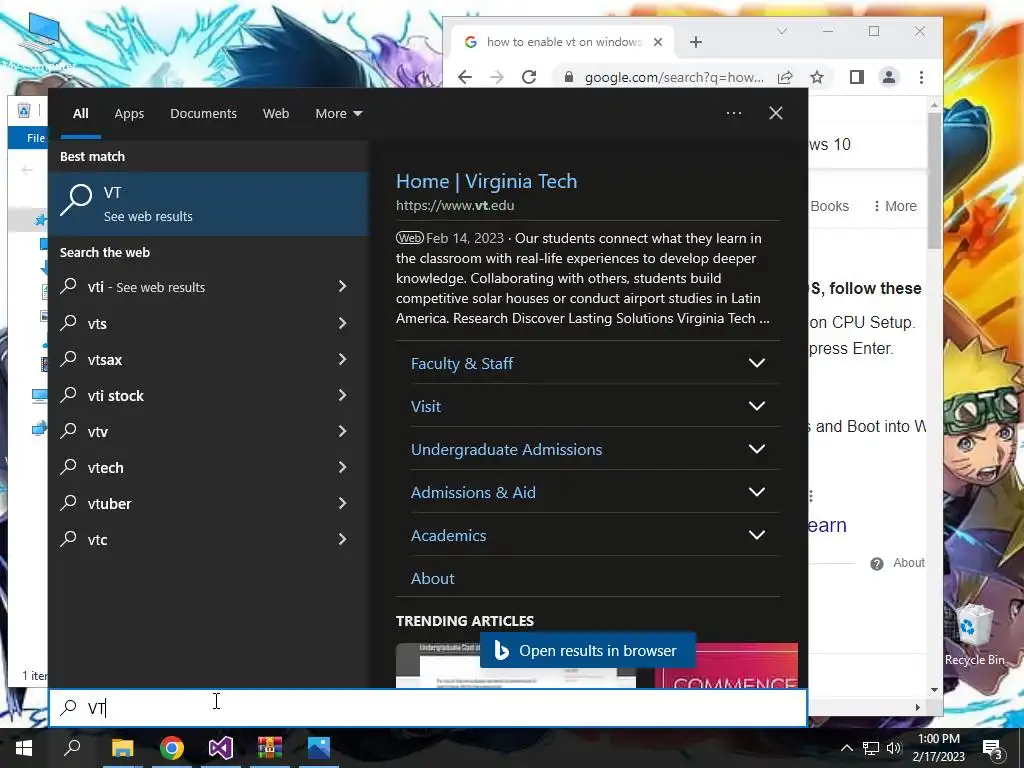The image size is (1024, 768).
Task: Select the VT best match result
Action: point(209,204)
